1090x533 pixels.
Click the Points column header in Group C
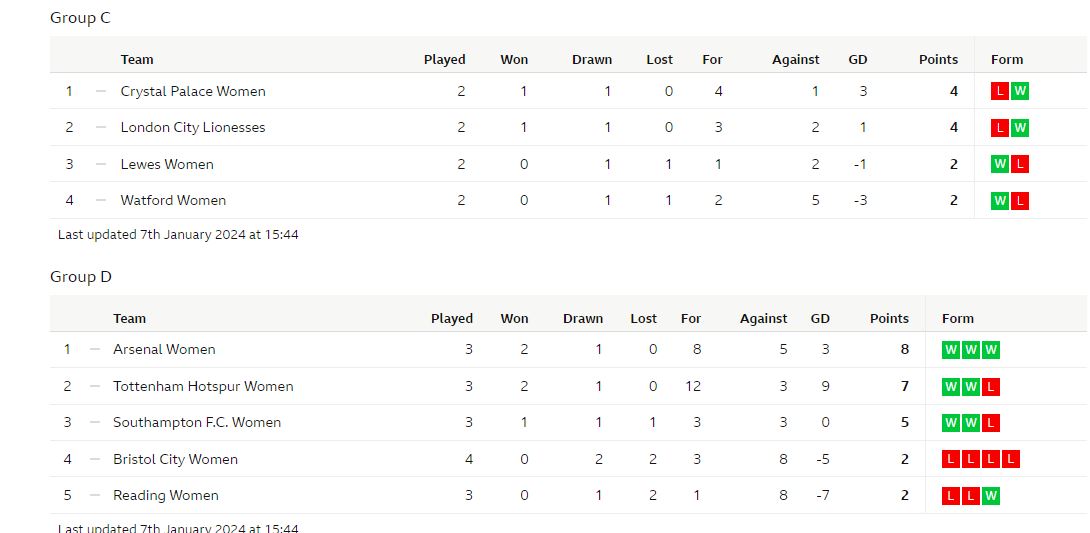(938, 60)
